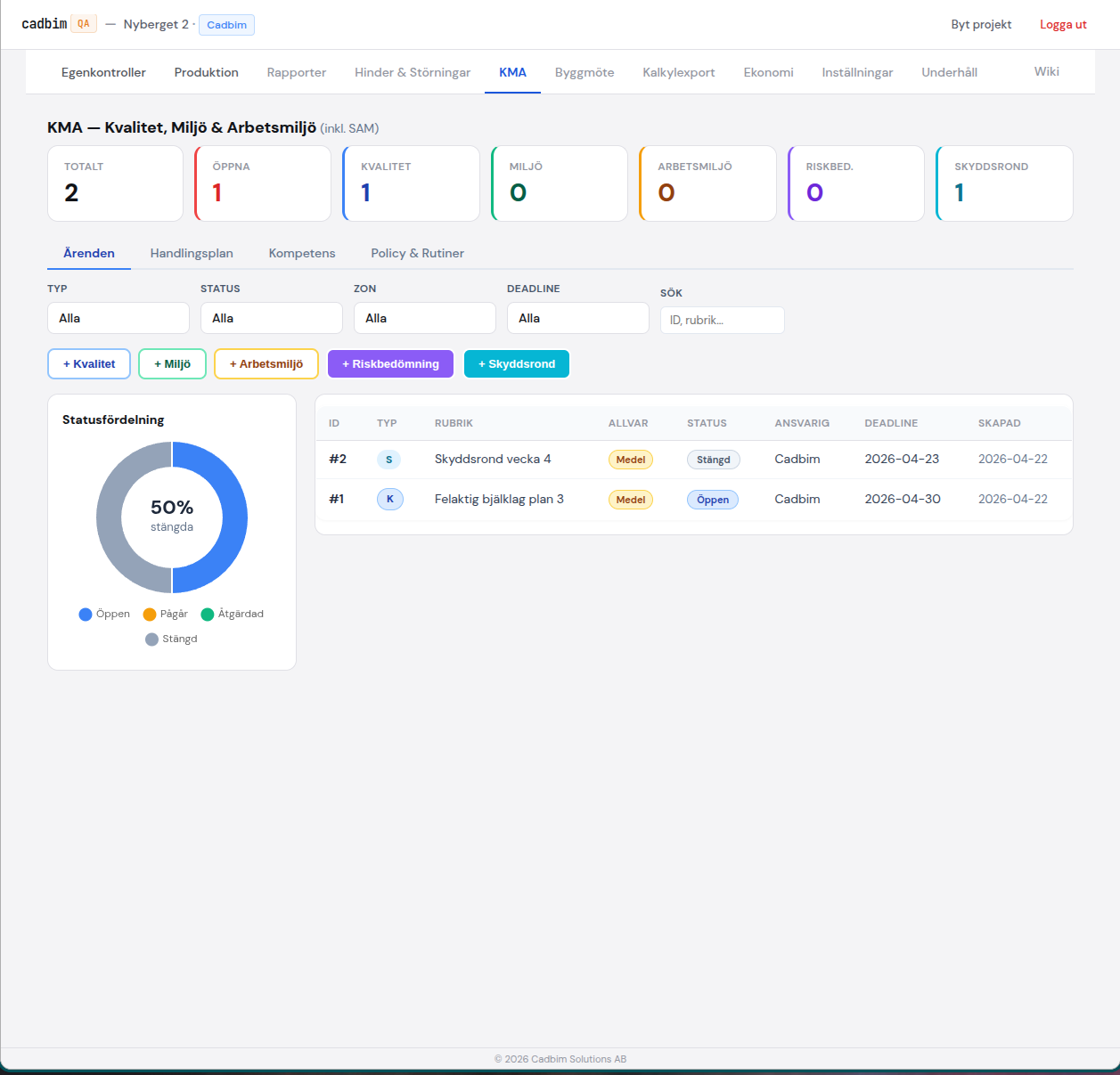Add a new Riskbedömning case
The width and height of the screenshot is (1120, 1075).
[x=390, y=364]
